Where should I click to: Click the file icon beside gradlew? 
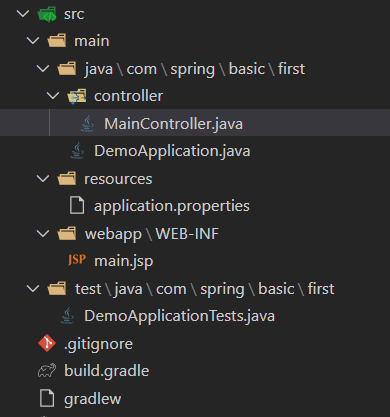point(47,398)
